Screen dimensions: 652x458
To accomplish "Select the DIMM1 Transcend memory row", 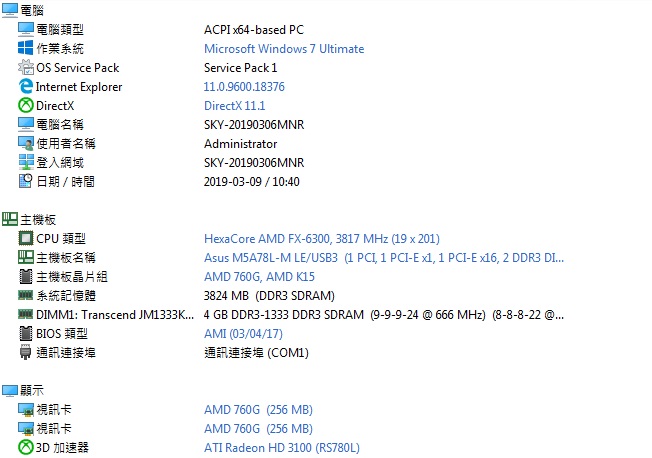I will coord(114,315).
